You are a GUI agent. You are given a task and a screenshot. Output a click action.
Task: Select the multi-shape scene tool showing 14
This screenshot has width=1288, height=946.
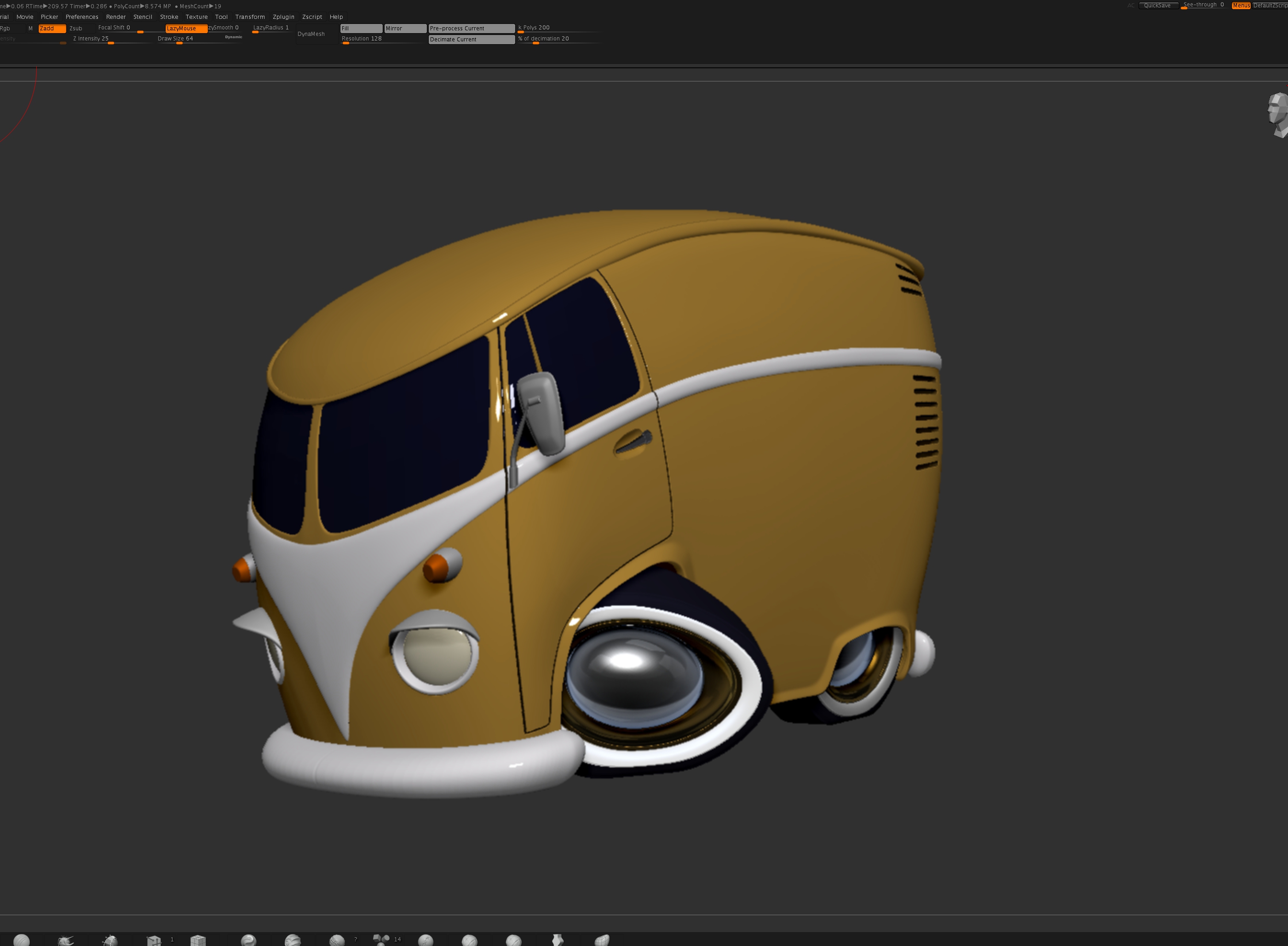(382, 940)
